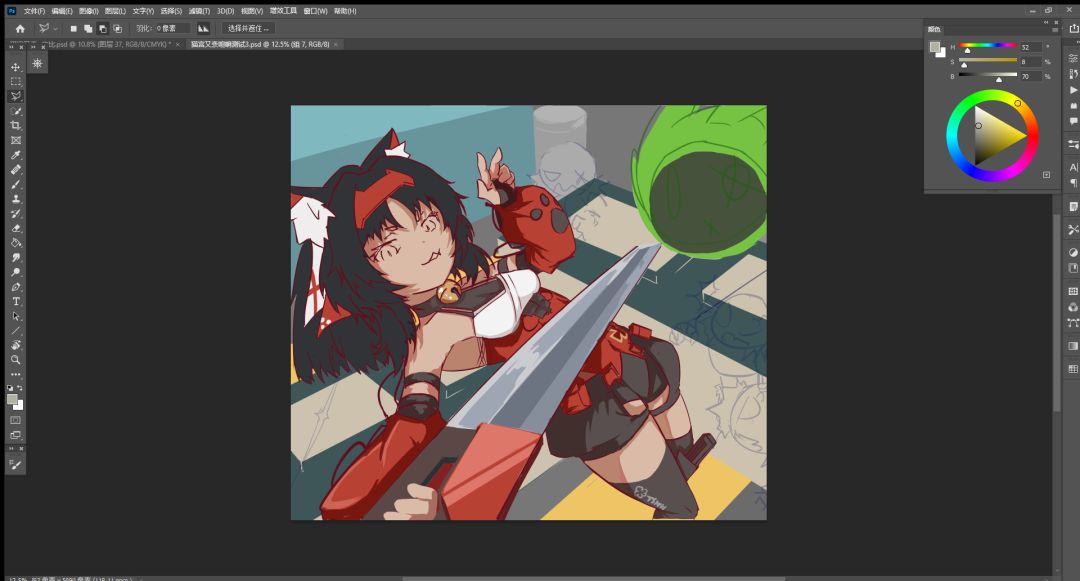Select the Clone Stamp tool

[x=16, y=199]
